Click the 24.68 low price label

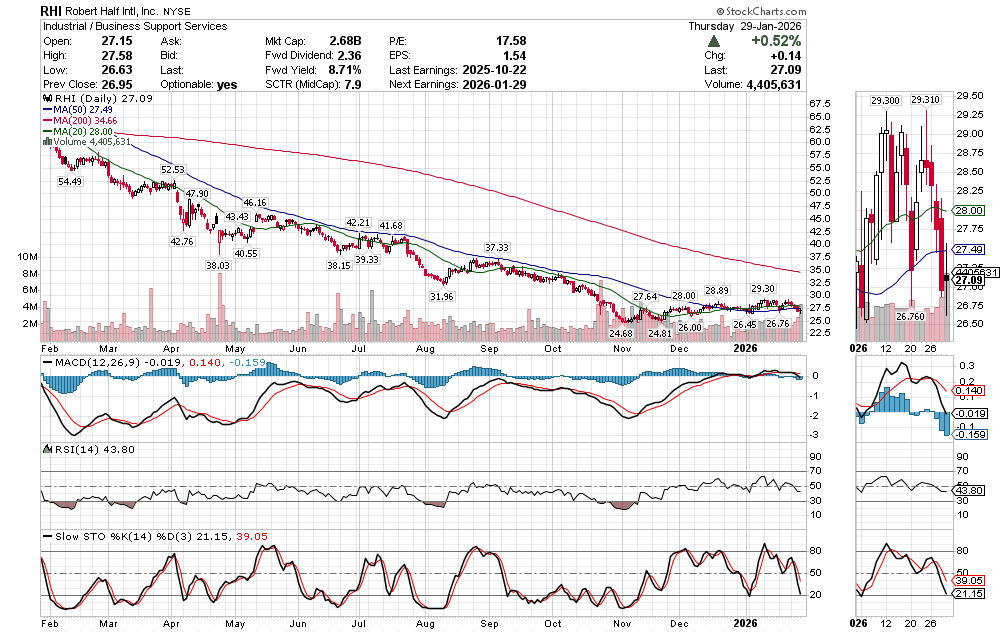tap(620, 333)
